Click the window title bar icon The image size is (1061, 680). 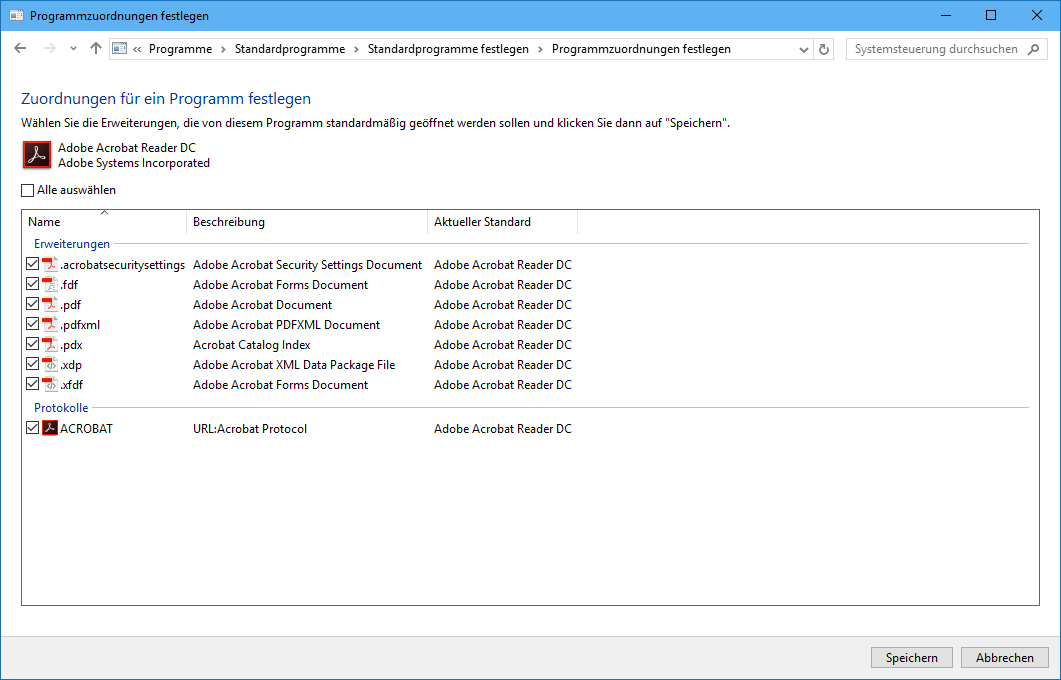click(x=16, y=15)
